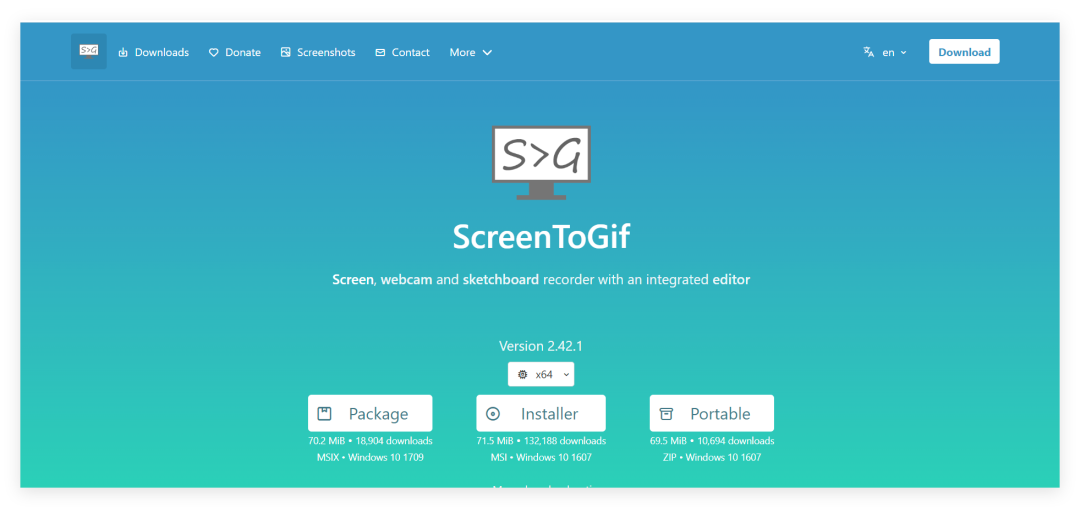Click the ZIP • Windows 10 1607 text

click(x=712, y=457)
